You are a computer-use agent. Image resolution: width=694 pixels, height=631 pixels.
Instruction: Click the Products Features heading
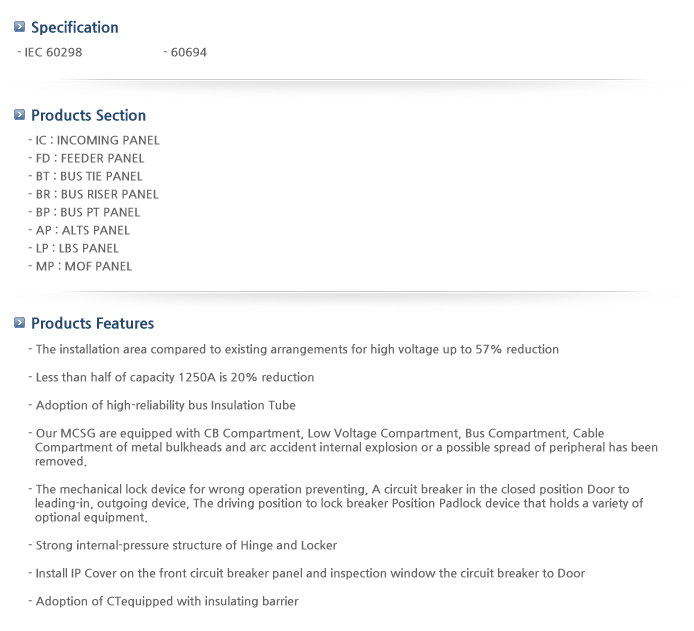pos(93,323)
